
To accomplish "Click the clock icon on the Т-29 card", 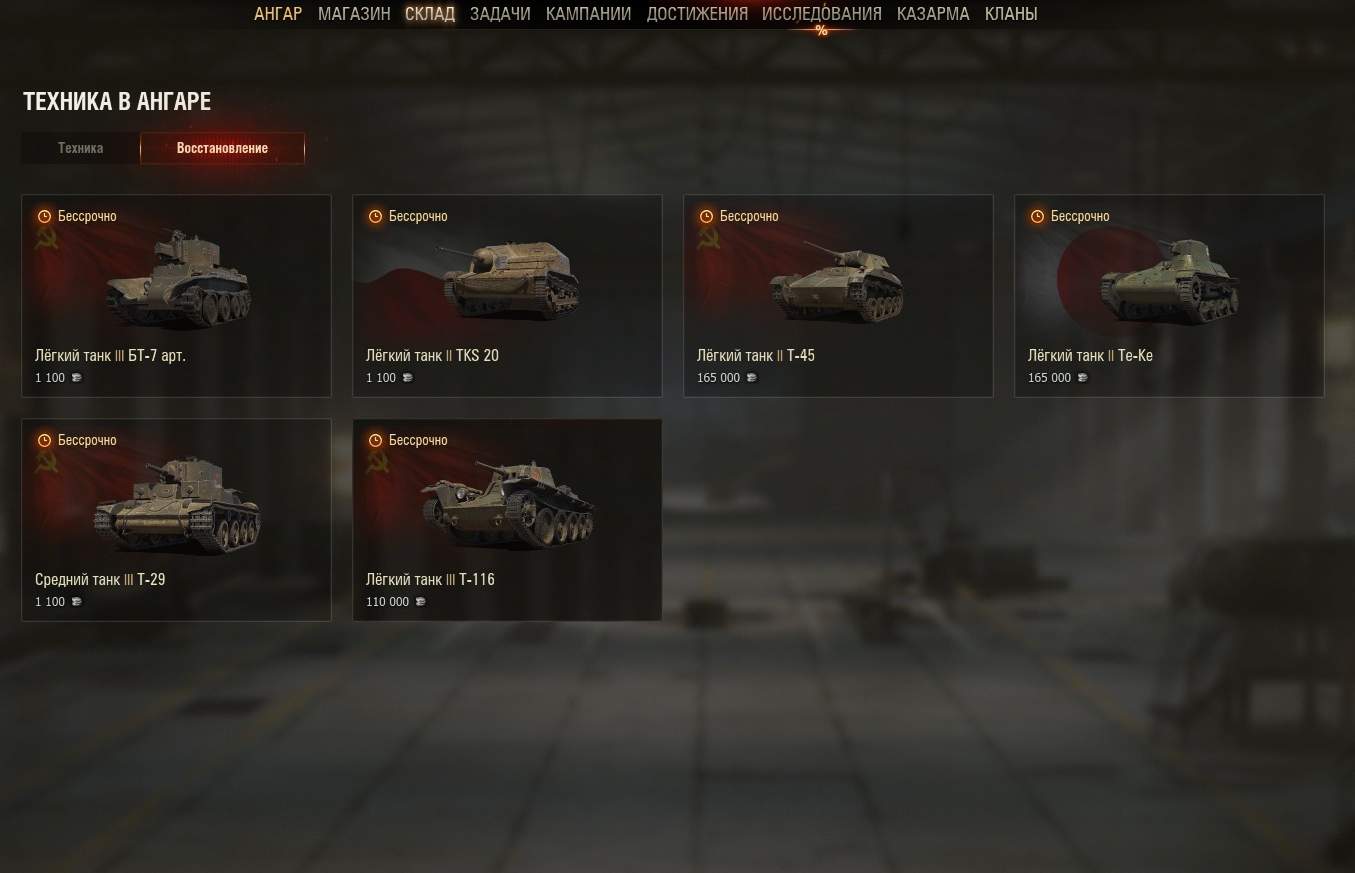I will click(44, 440).
